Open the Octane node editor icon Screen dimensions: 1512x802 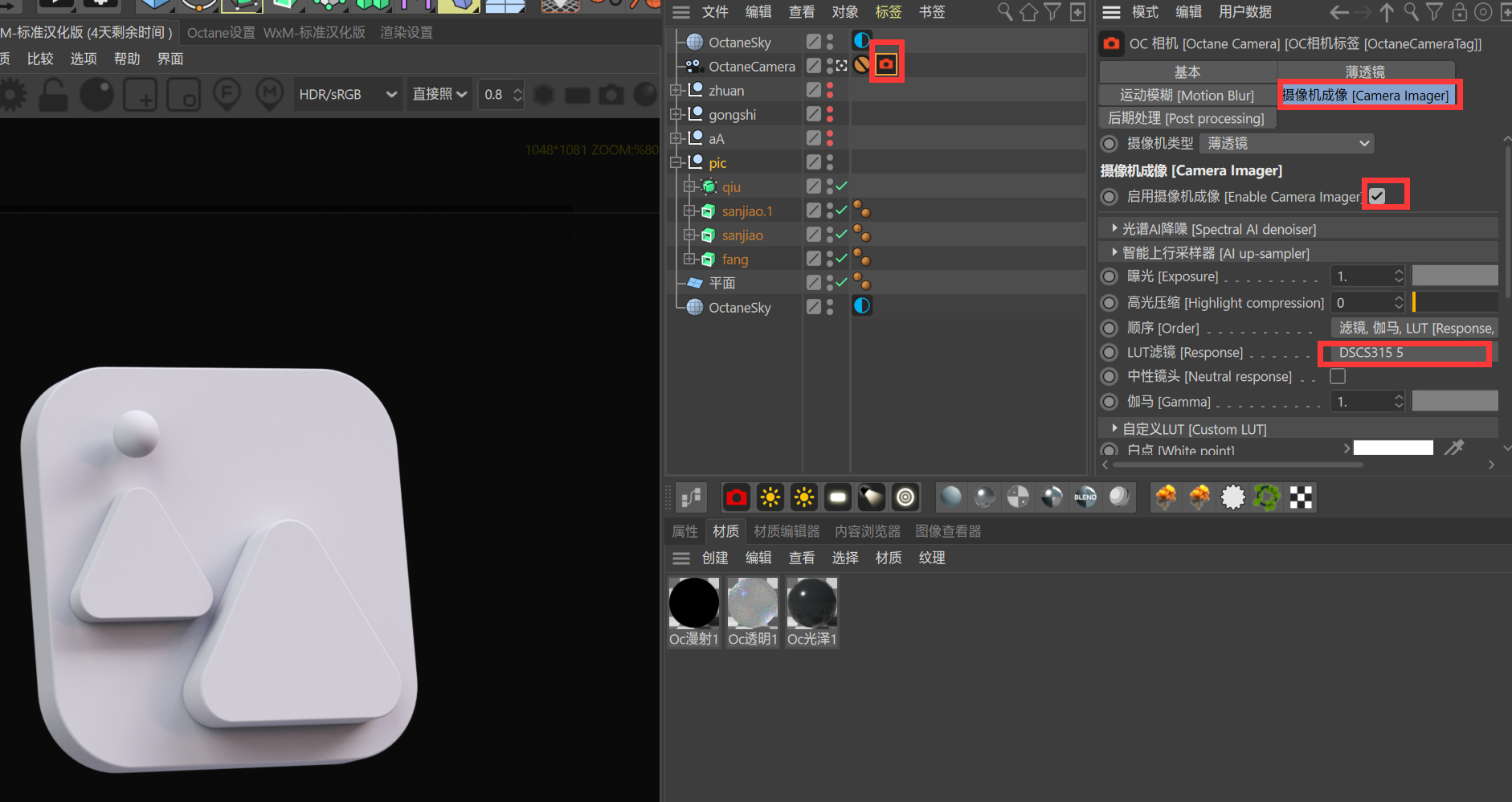point(691,497)
